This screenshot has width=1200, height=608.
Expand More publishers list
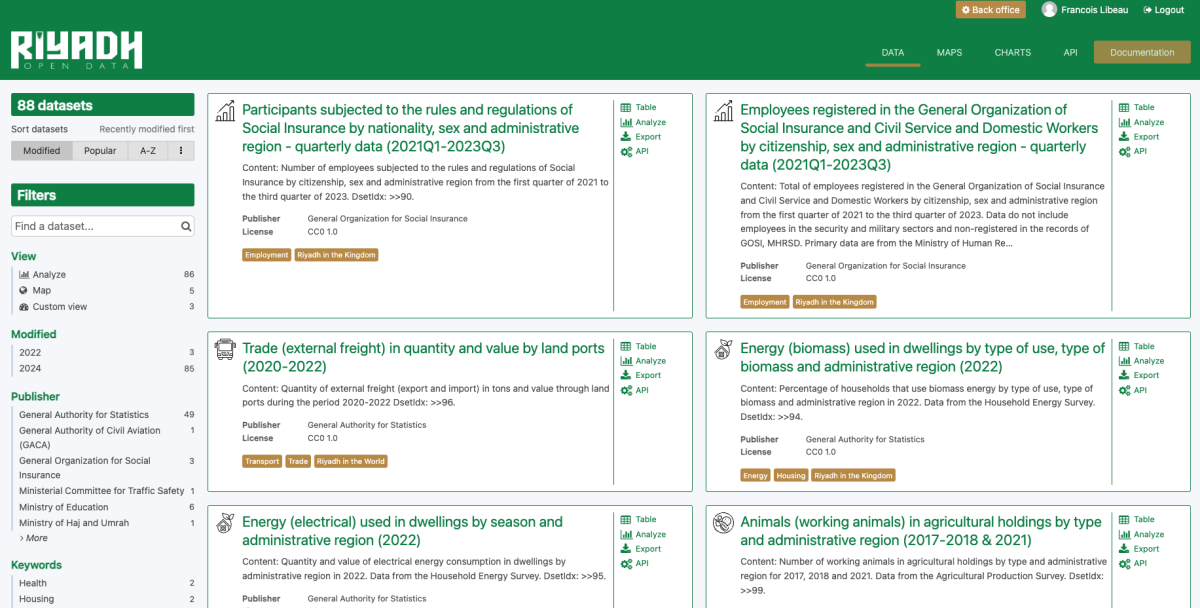pyautogui.click(x=33, y=538)
